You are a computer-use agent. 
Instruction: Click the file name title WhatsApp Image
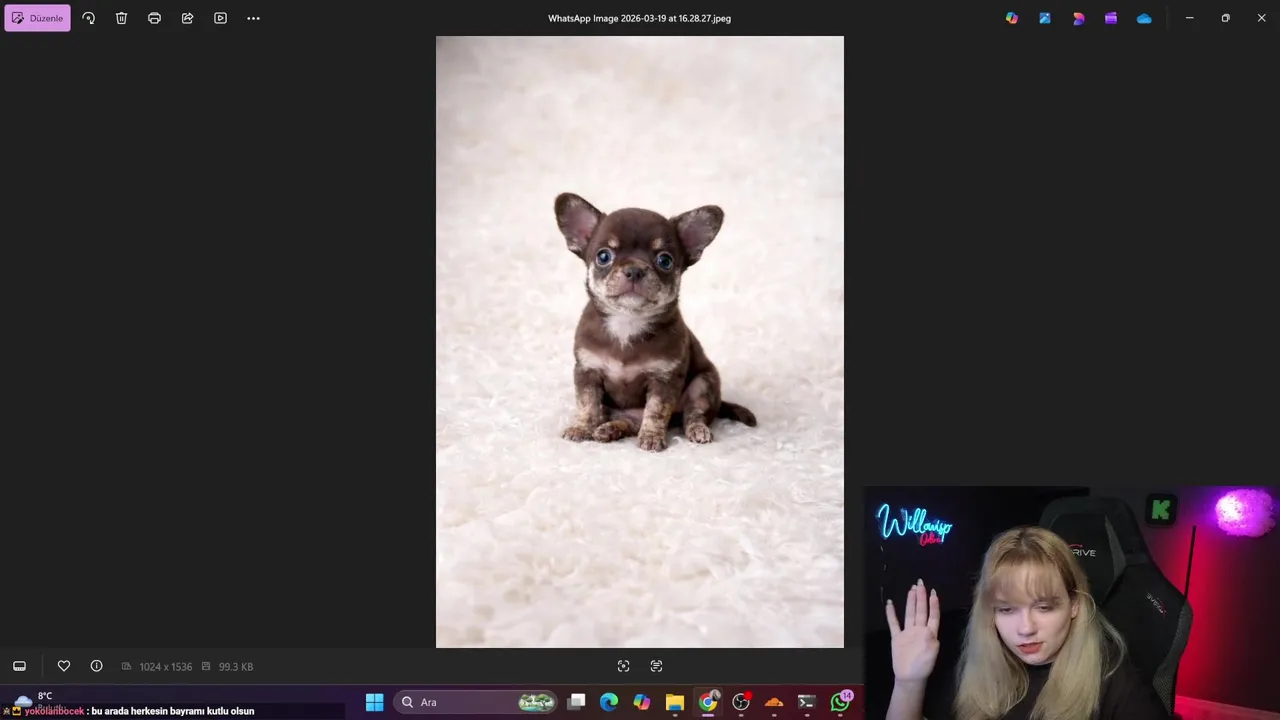click(640, 18)
